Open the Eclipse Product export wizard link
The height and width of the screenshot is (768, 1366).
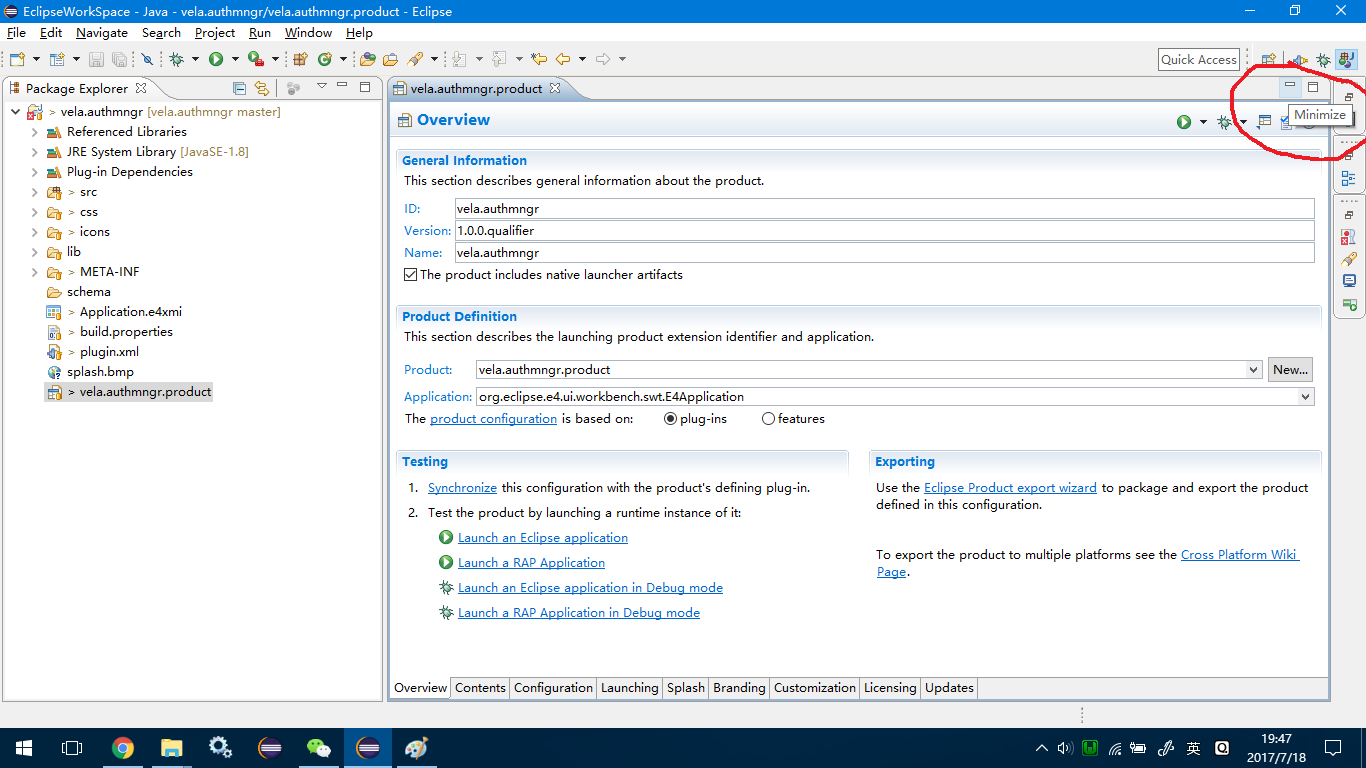click(1010, 488)
